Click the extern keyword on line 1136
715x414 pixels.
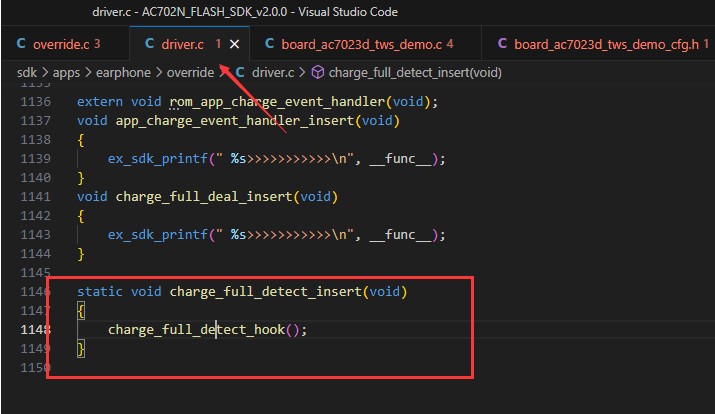[100, 102]
